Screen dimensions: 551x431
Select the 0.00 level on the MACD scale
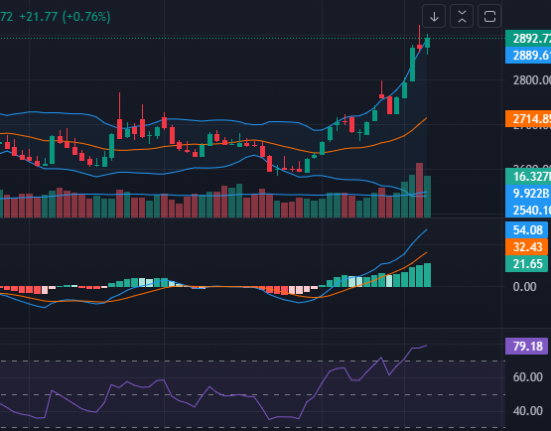[x=525, y=287]
